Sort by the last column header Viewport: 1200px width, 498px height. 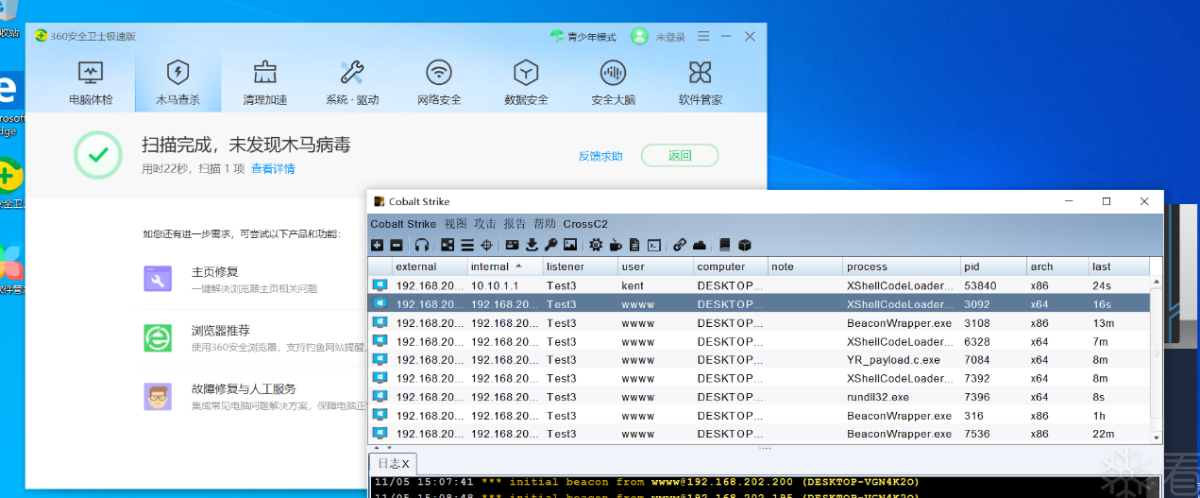point(1118,267)
